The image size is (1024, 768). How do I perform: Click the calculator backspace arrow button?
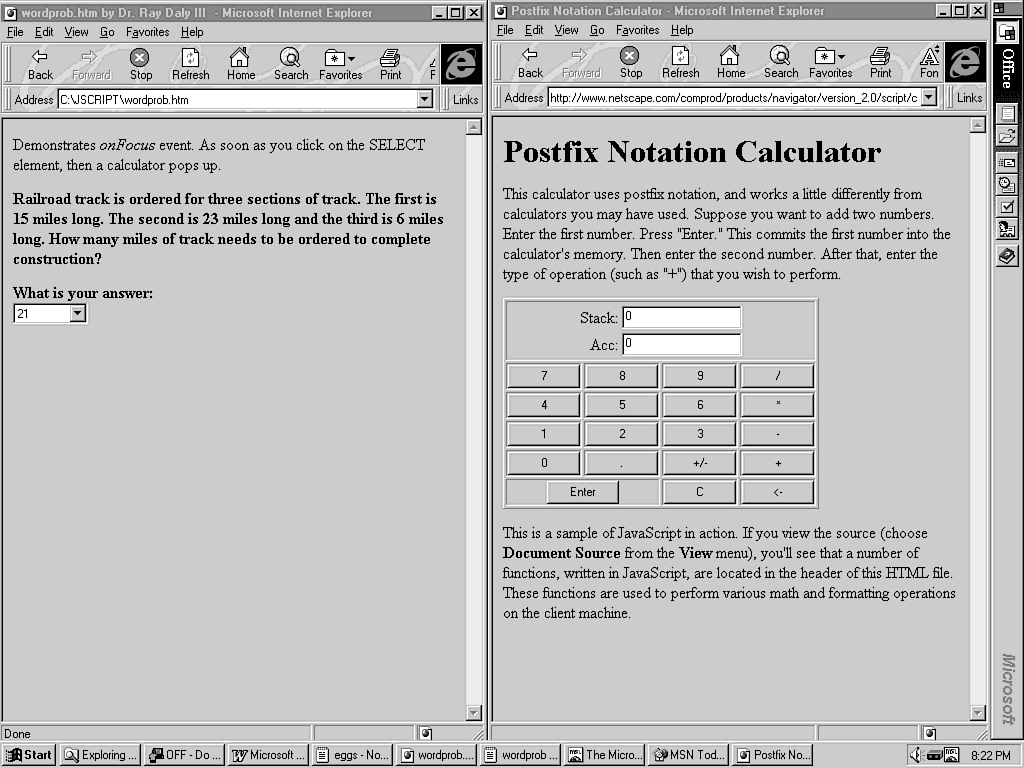pyautogui.click(x=777, y=492)
